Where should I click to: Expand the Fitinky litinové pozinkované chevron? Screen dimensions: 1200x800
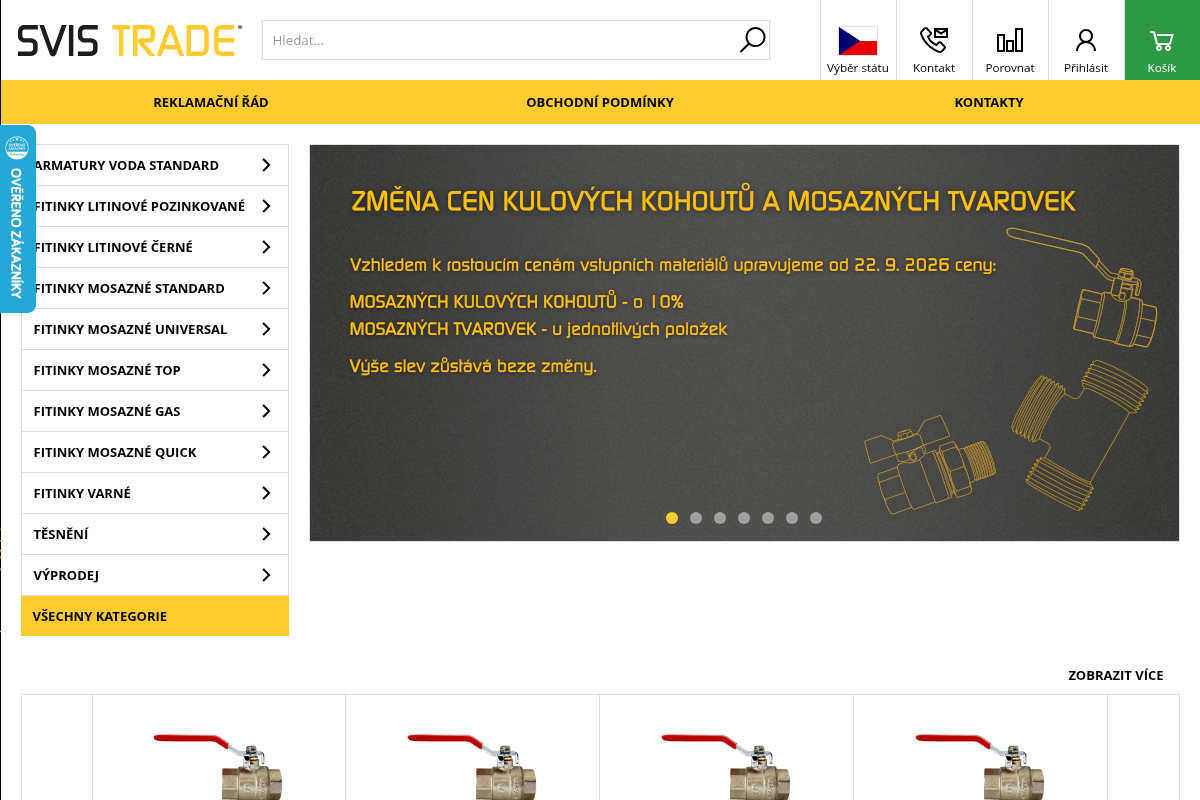(266, 206)
